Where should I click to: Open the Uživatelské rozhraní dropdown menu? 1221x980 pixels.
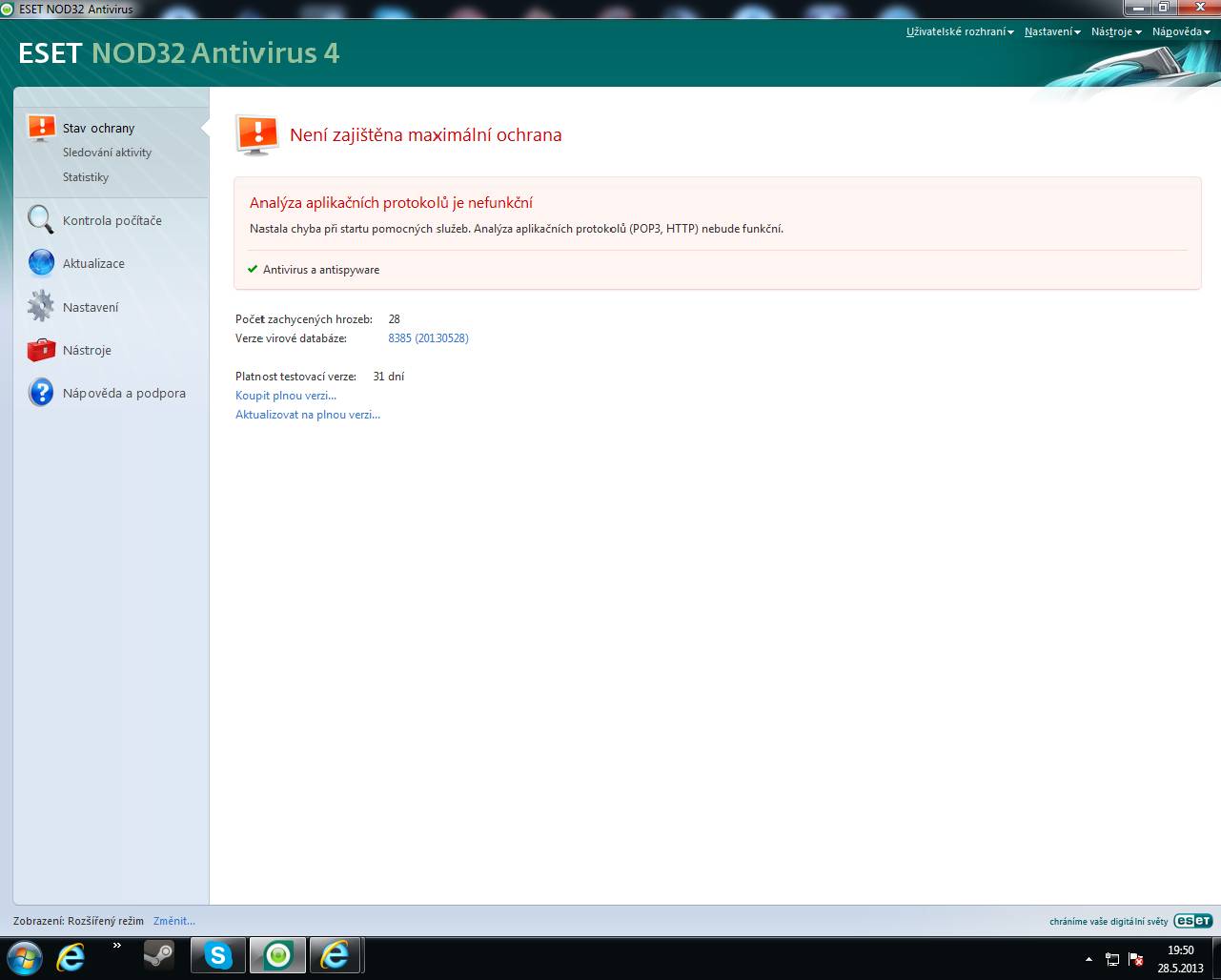coord(960,31)
